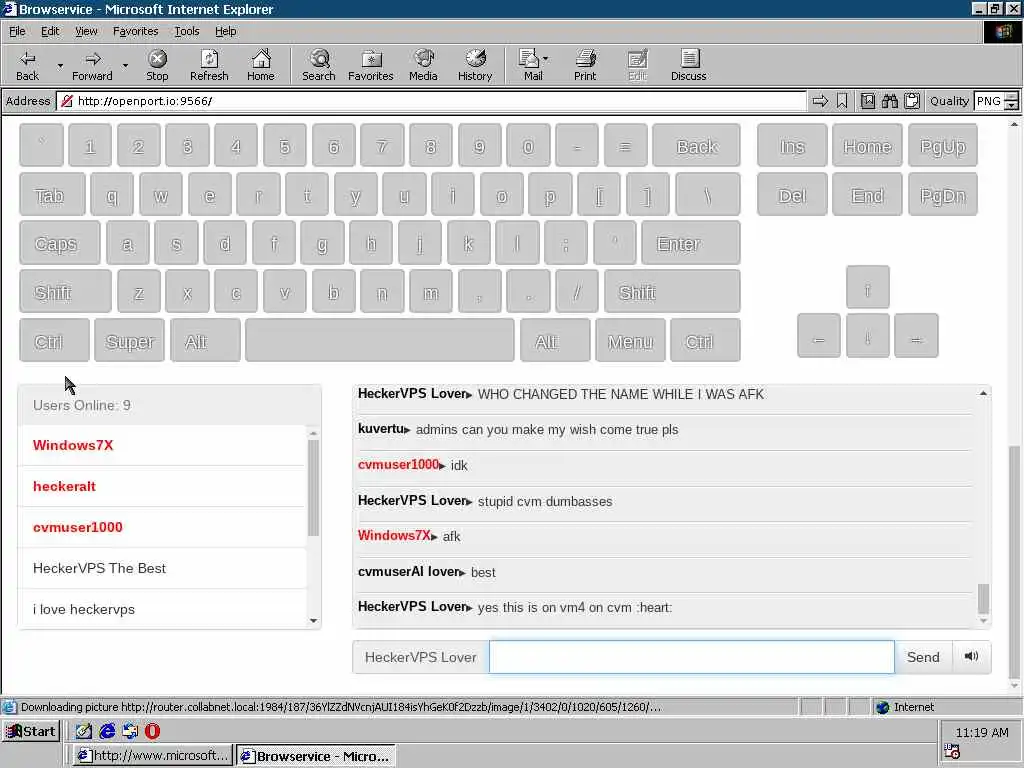Click the left arrow virtual key

[818, 336]
